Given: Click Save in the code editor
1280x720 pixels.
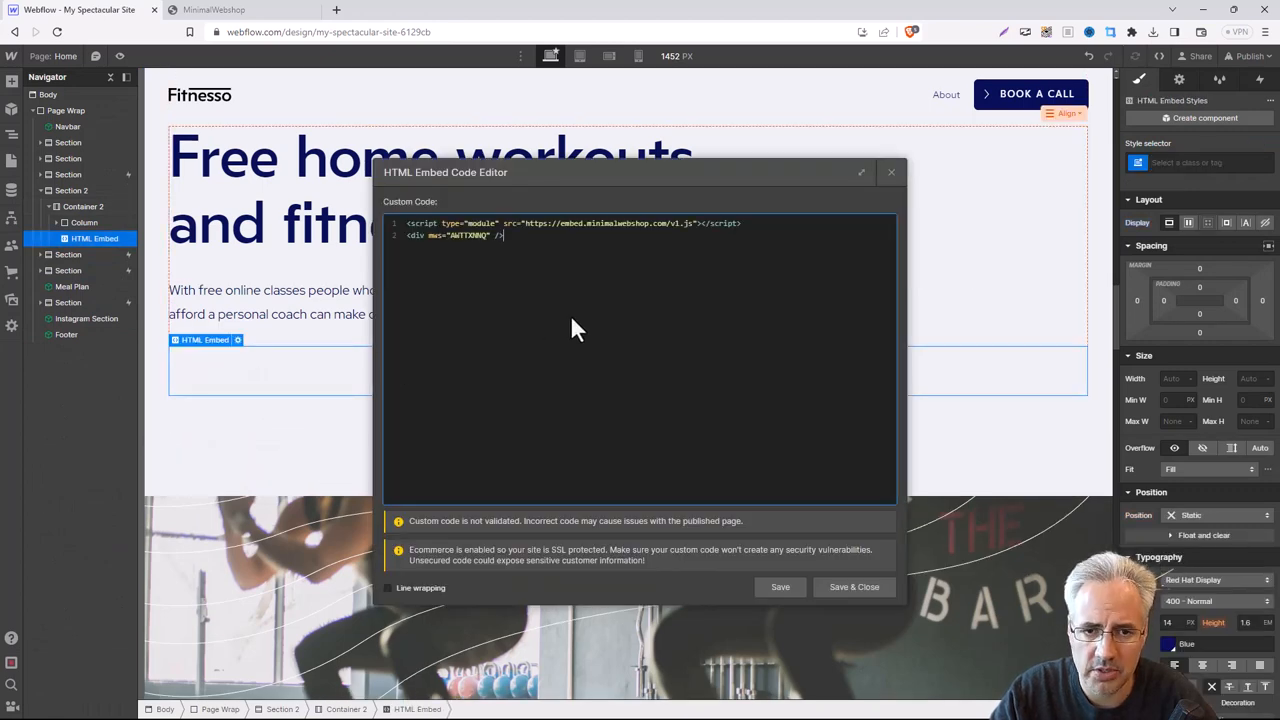Looking at the screenshot, I should pyautogui.click(x=780, y=587).
